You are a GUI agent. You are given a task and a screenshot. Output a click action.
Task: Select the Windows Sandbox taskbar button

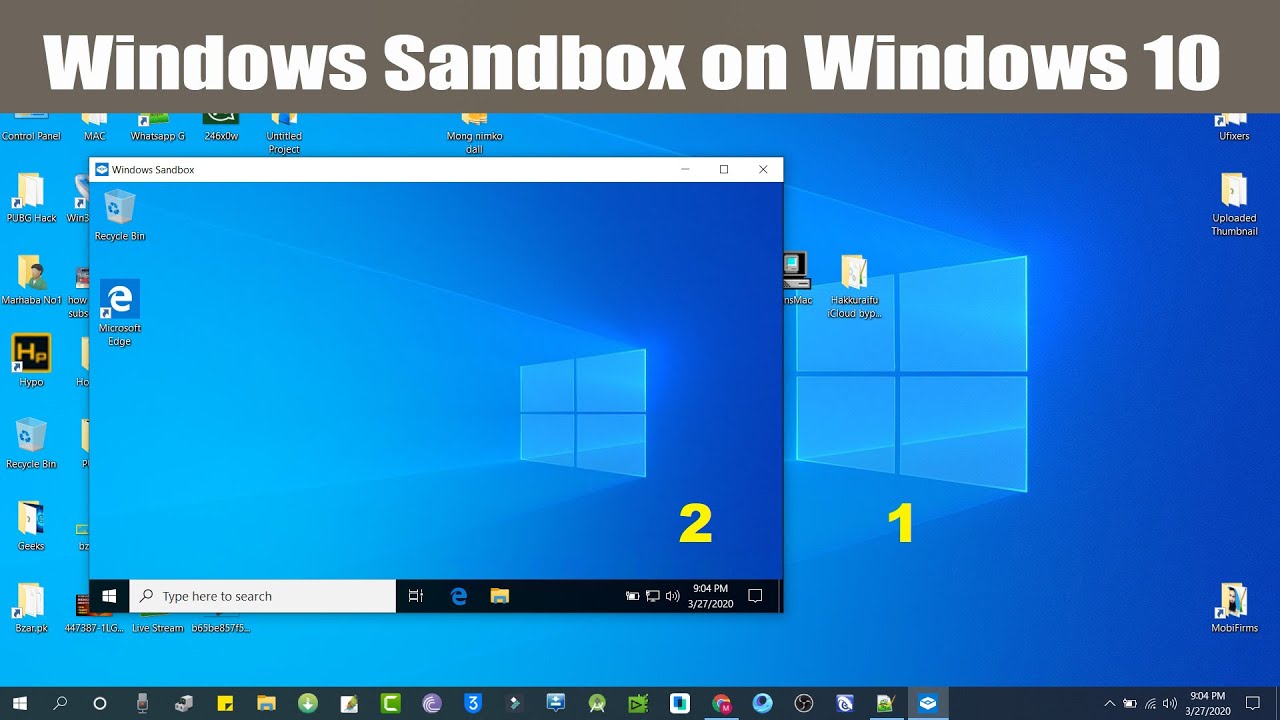click(928, 703)
